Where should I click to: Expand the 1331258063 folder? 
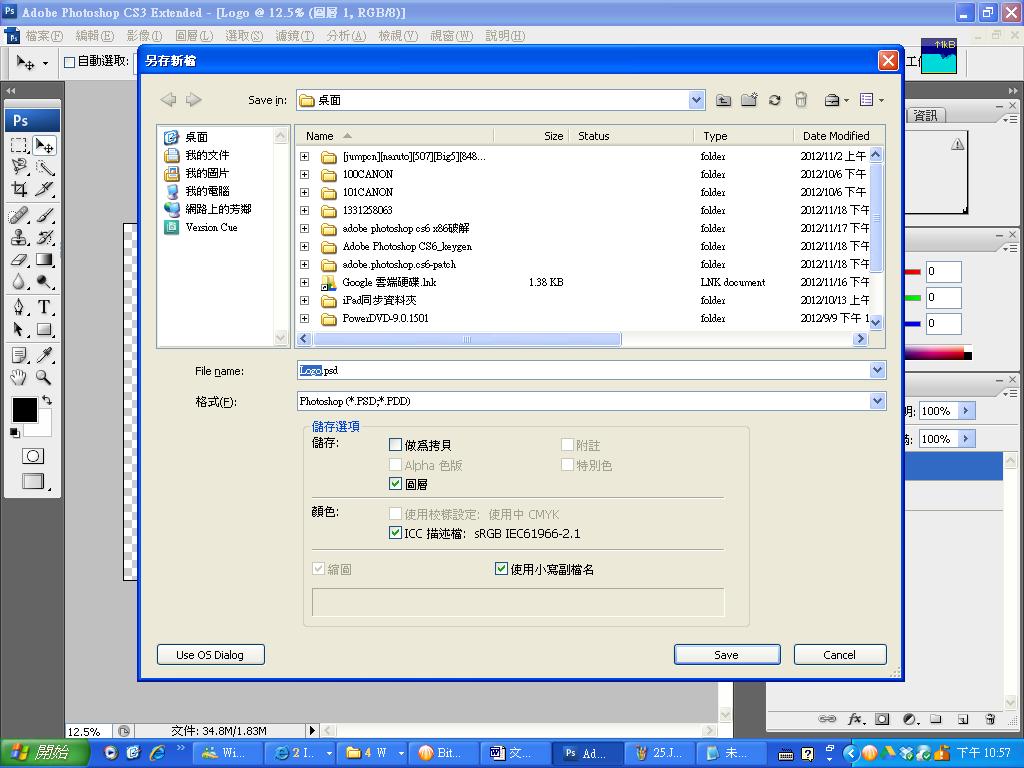point(304,210)
